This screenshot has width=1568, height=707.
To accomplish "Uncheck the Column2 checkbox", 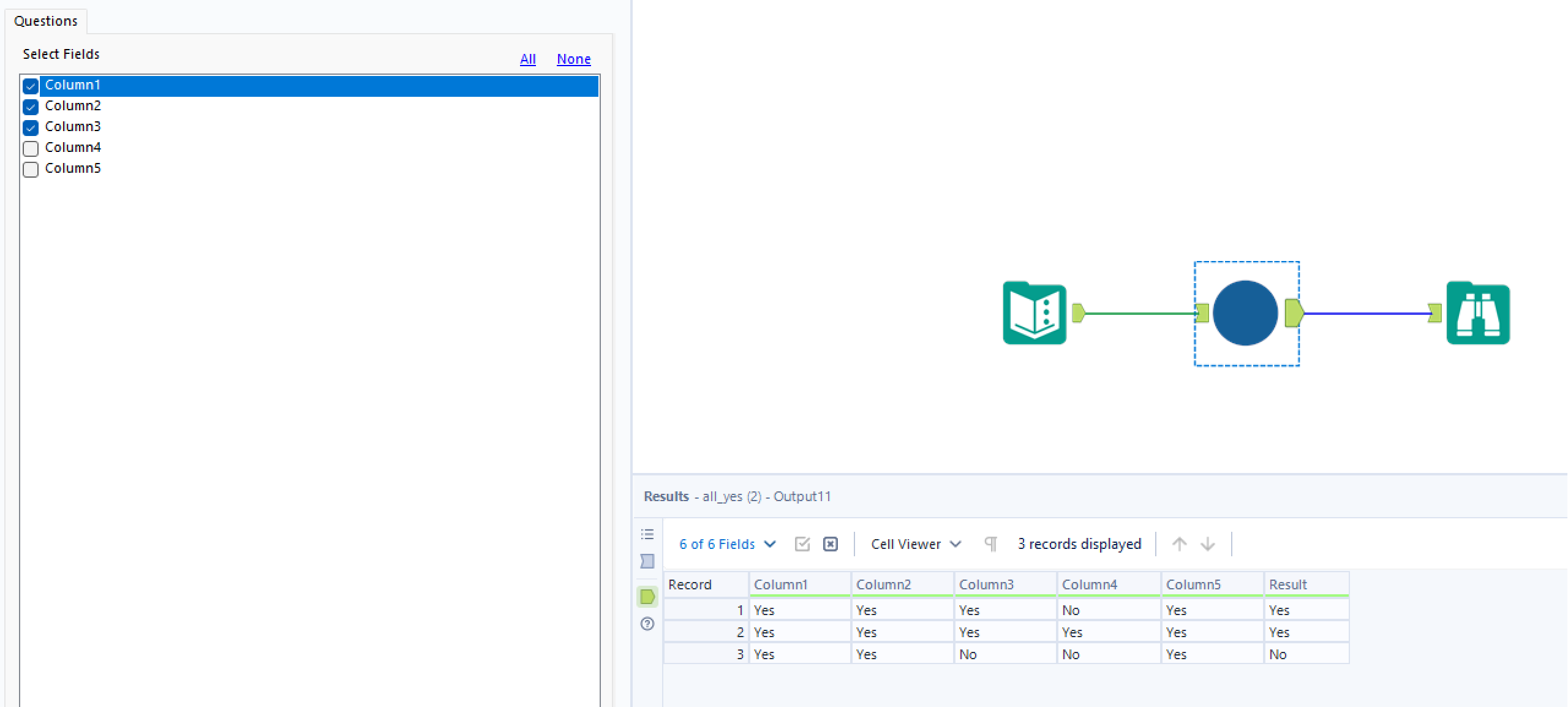I will [x=31, y=107].
